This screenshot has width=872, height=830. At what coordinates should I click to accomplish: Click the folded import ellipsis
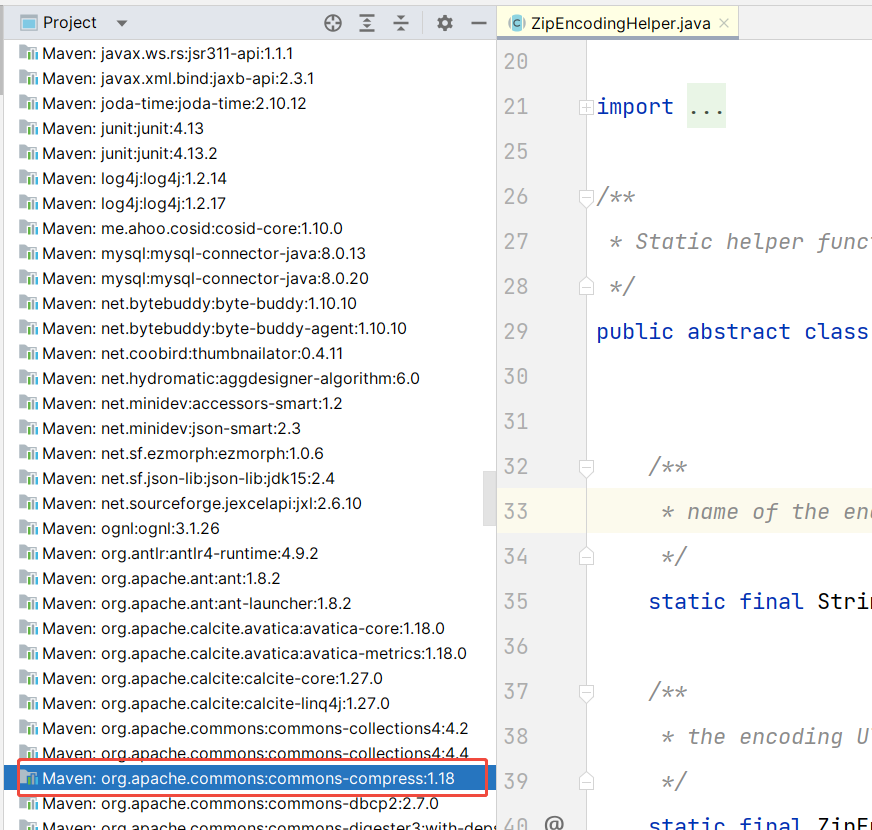[706, 106]
